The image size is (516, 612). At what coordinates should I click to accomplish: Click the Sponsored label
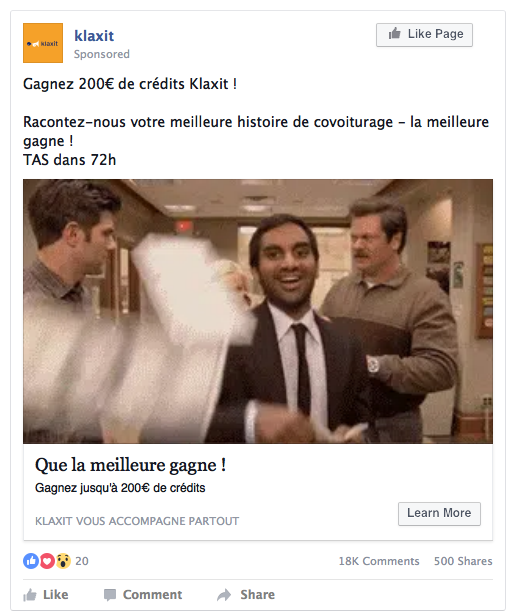pos(102,54)
